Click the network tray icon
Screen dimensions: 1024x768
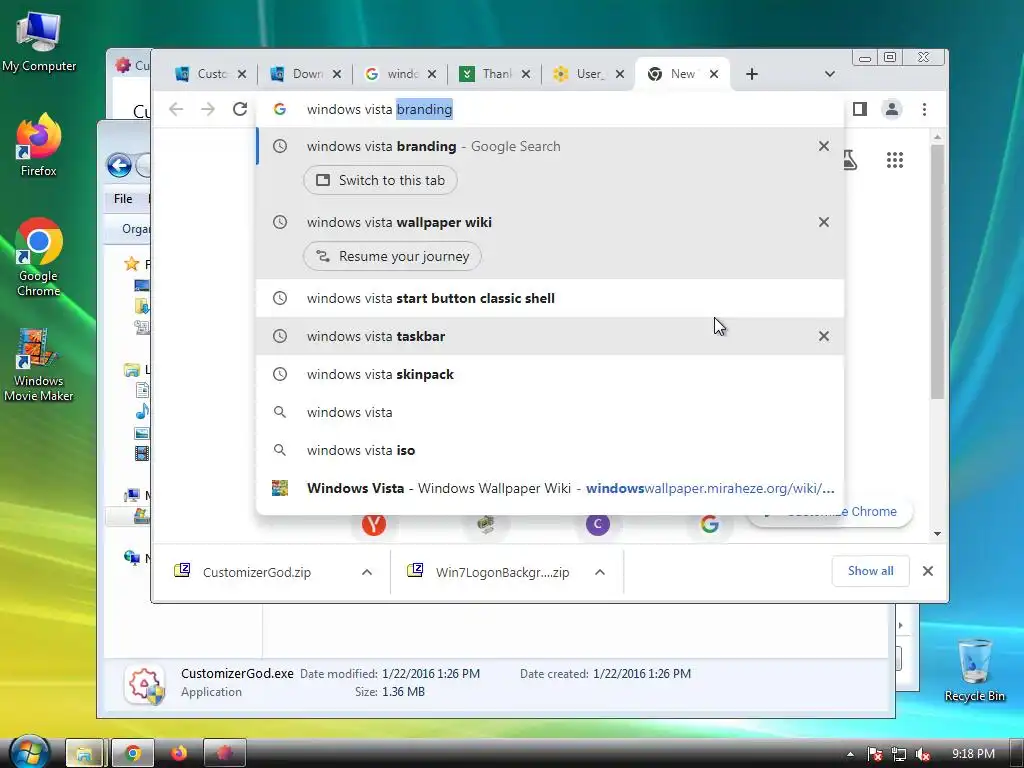[x=899, y=755]
